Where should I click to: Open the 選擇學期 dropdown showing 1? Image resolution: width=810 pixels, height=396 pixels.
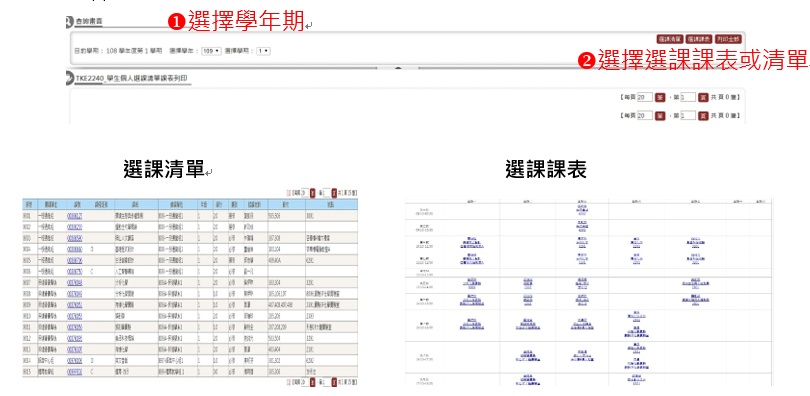click(x=263, y=51)
